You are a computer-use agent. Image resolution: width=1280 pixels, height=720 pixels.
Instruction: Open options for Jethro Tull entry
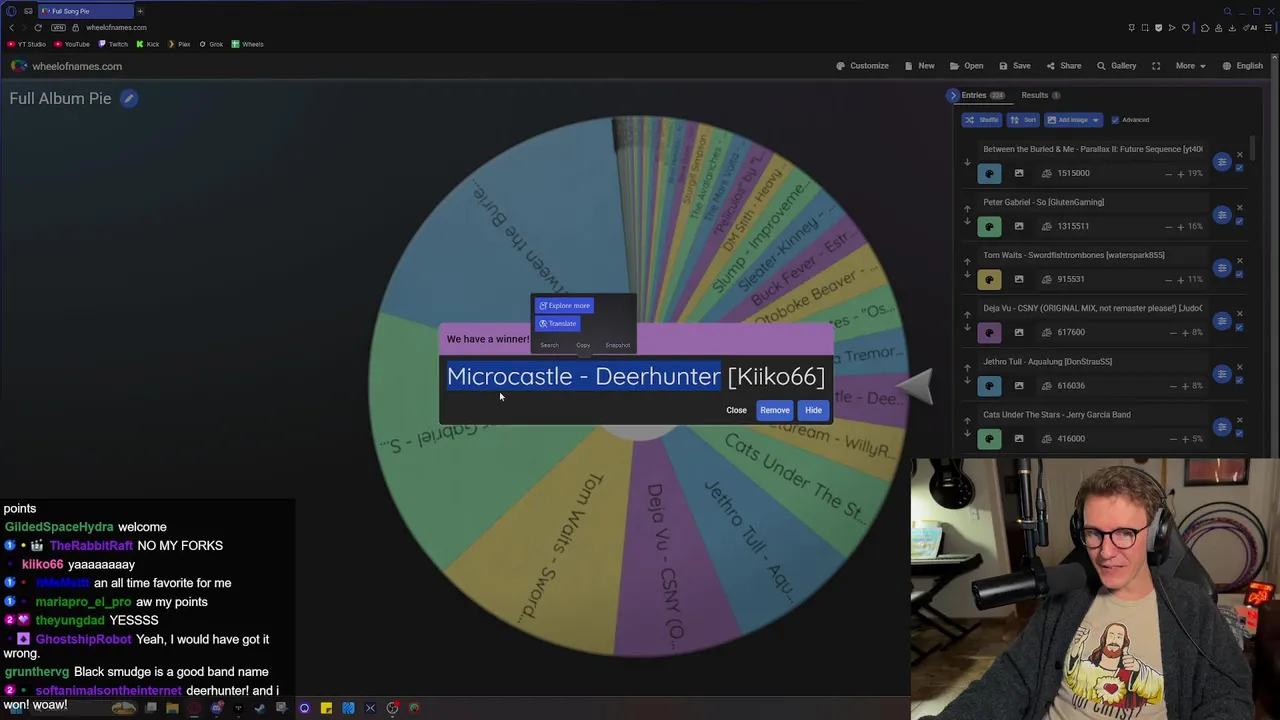[x=1222, y=374]
